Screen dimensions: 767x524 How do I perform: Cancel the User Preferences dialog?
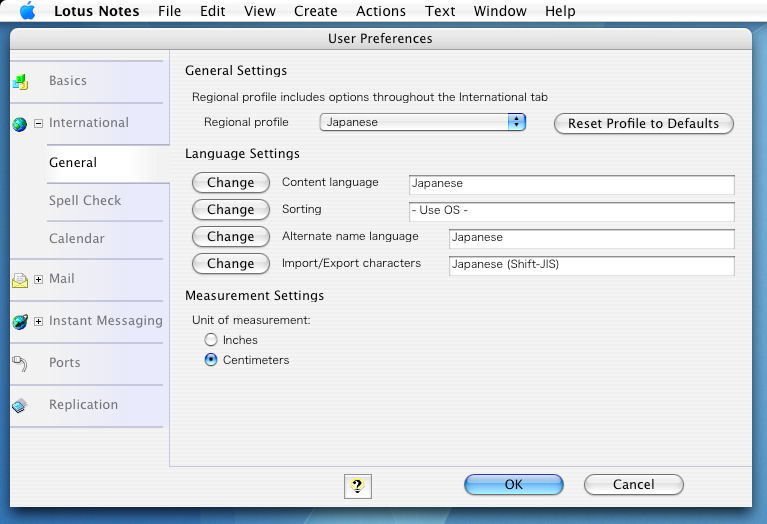(633, 484)
